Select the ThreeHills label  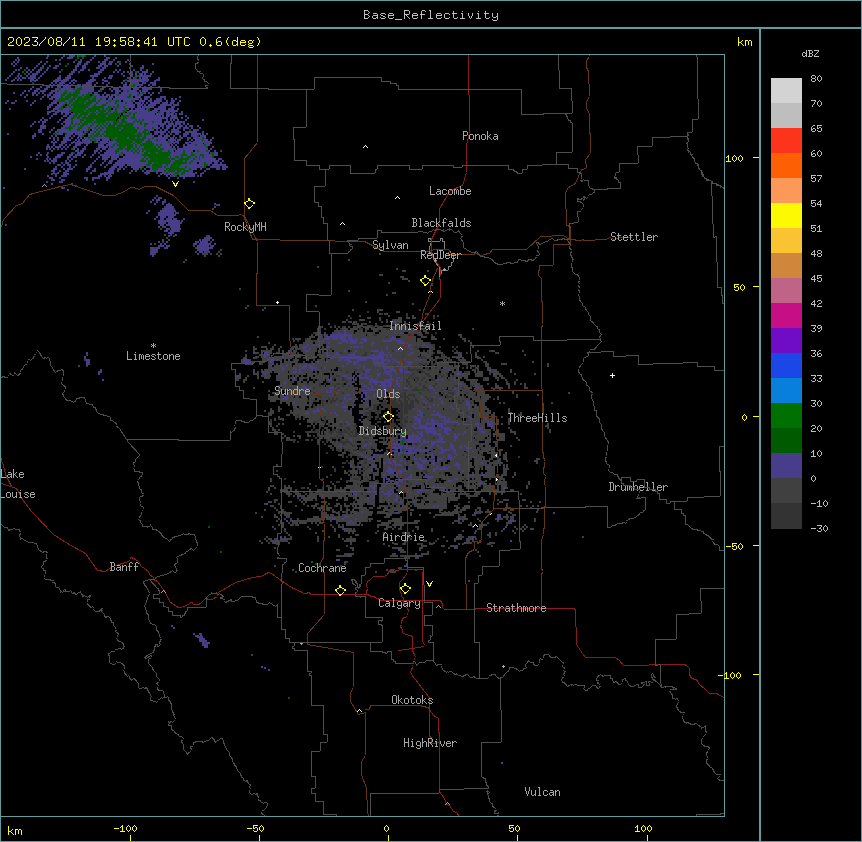[x=537, y=418]
